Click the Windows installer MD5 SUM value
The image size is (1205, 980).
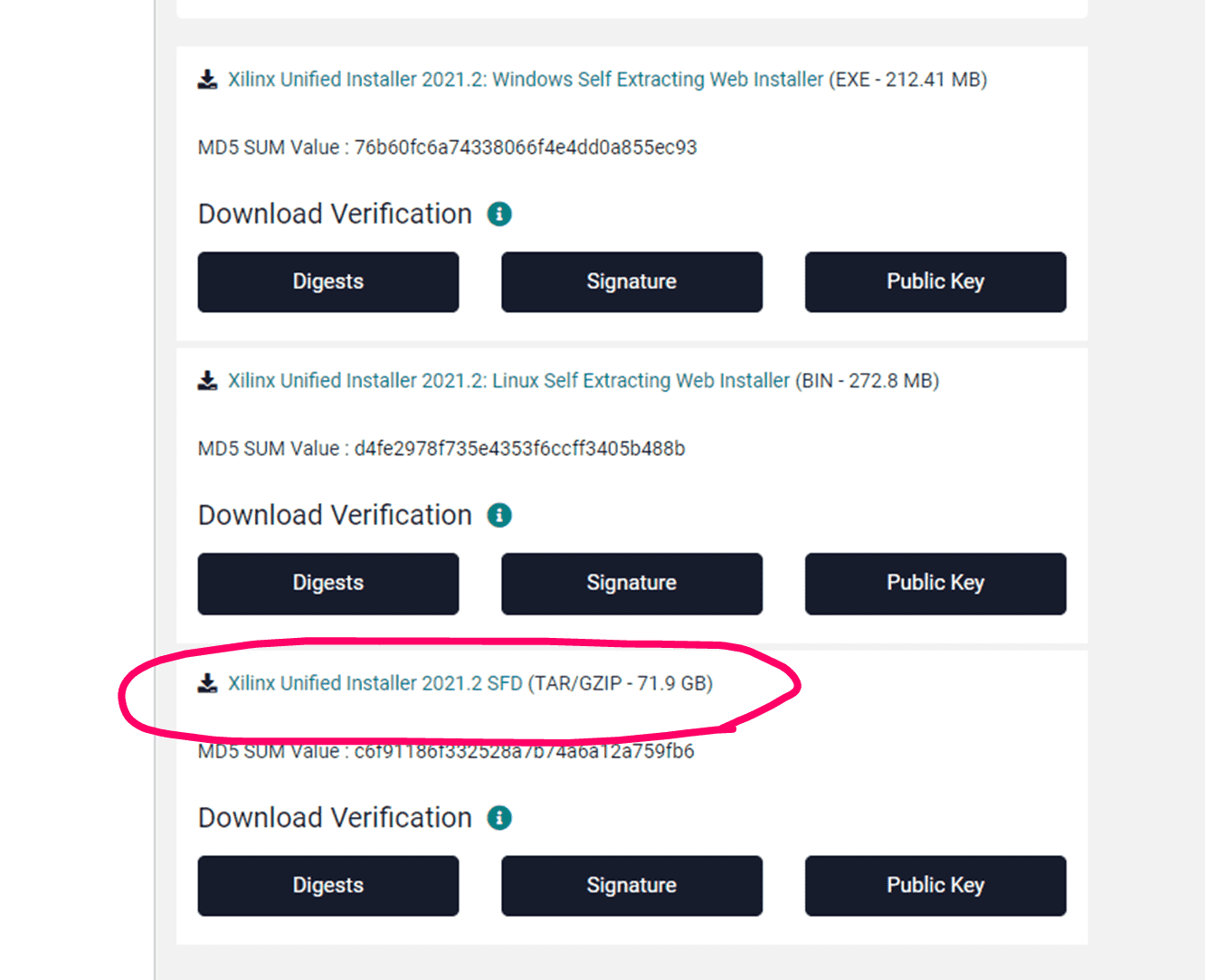[x=526, y=147]
